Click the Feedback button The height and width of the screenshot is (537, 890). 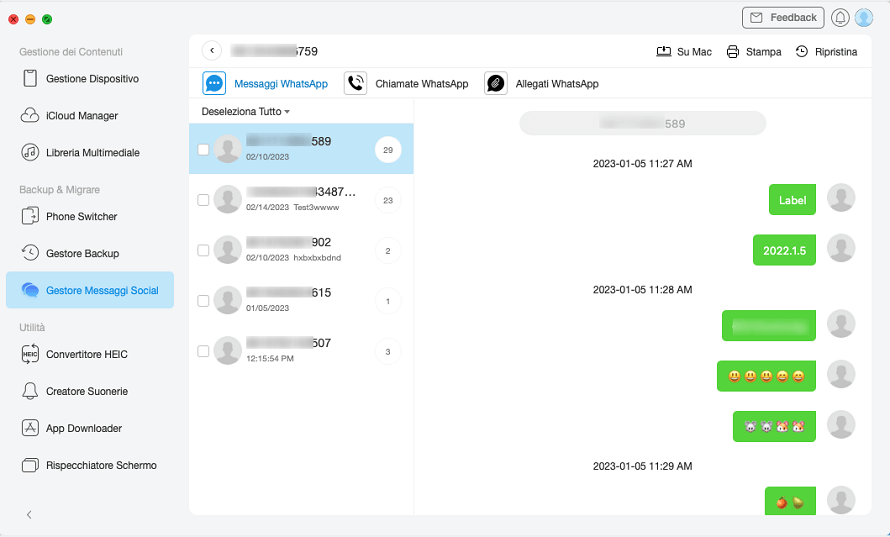click(x=782, y=18)
